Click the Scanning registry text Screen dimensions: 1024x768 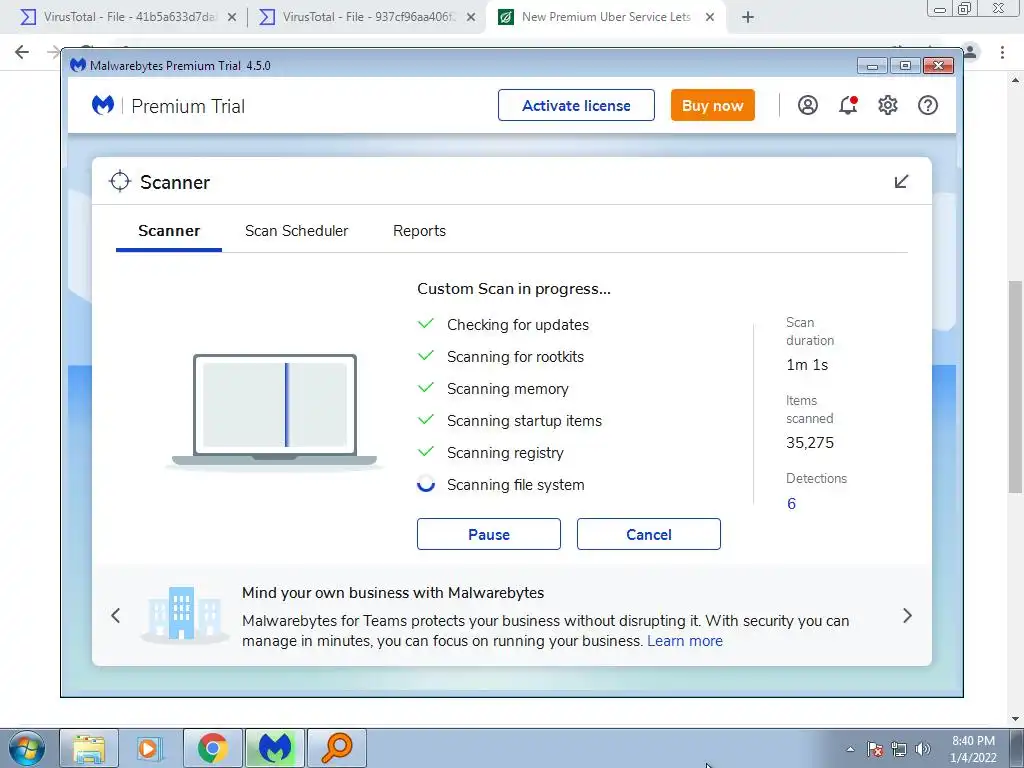tap(505, 453)
